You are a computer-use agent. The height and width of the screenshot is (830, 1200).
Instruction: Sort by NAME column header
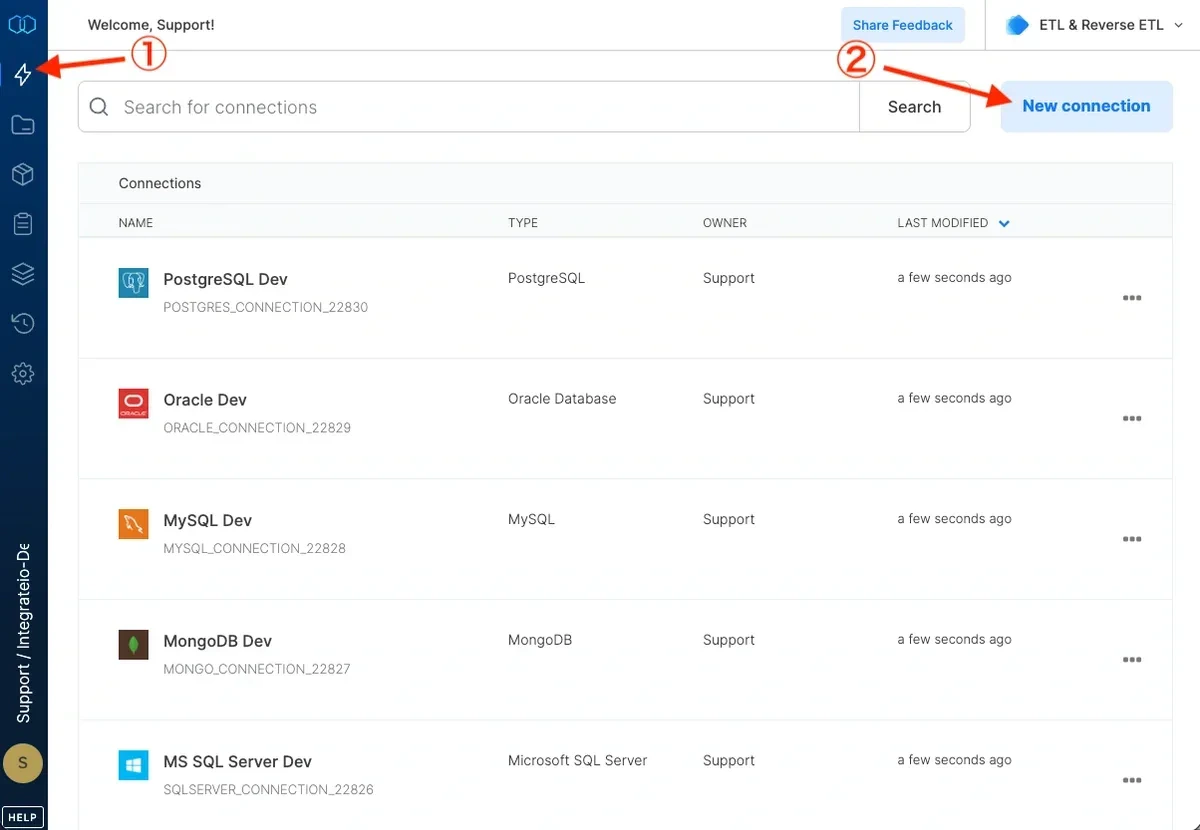(136, 223)
